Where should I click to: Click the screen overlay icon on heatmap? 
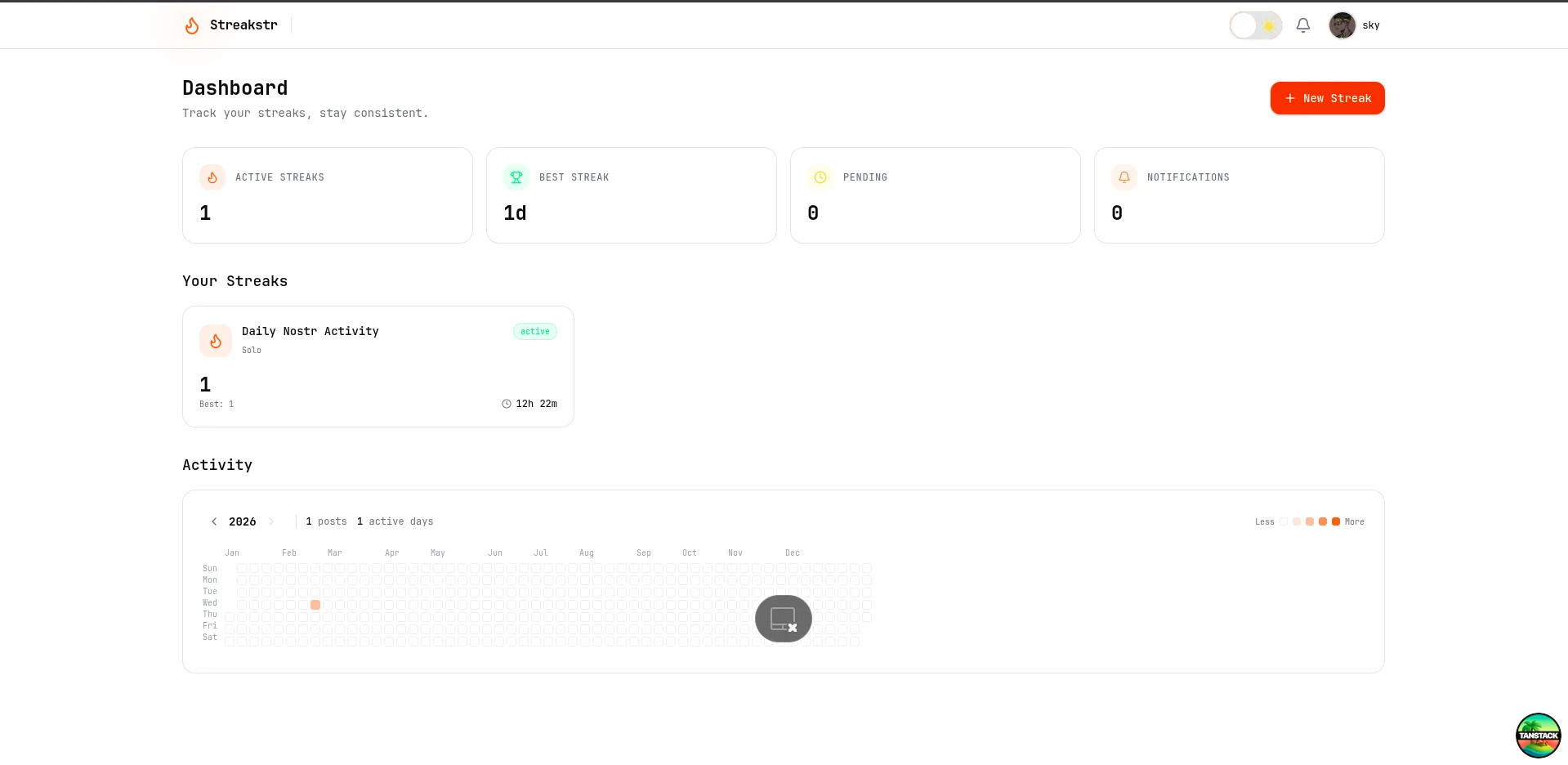(x=783, y=619)
